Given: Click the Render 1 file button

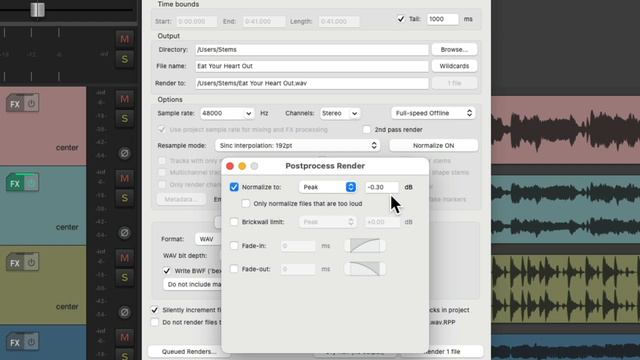Looking at the screenshot, I should pos(443,351).
